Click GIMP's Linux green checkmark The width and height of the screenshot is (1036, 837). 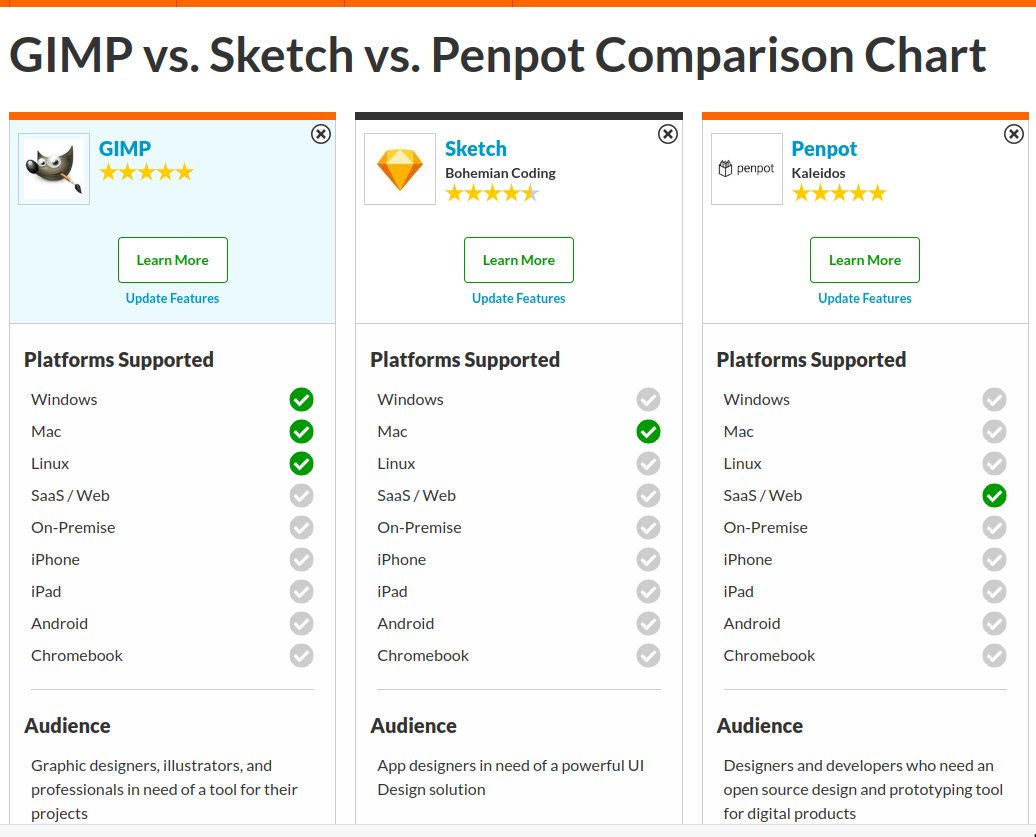point(301,464)
